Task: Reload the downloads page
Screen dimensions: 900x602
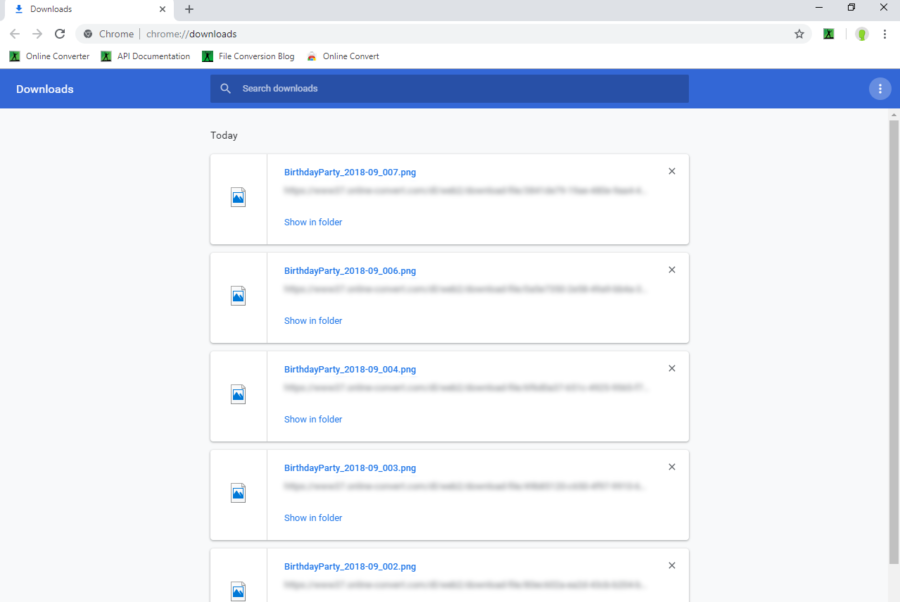Action: click(x=59, y=33)
